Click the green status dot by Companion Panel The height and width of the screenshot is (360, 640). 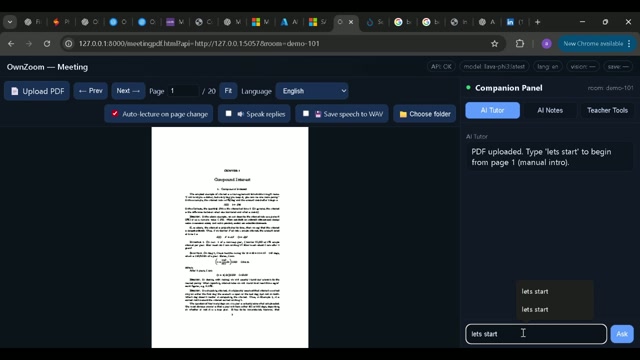(x=468, y=87)
